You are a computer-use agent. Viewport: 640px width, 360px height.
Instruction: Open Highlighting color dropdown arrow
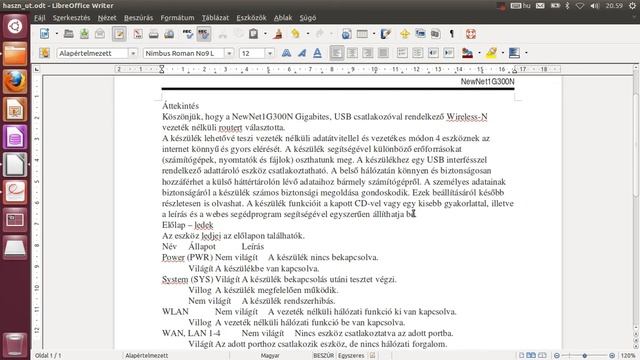point(503,53)
